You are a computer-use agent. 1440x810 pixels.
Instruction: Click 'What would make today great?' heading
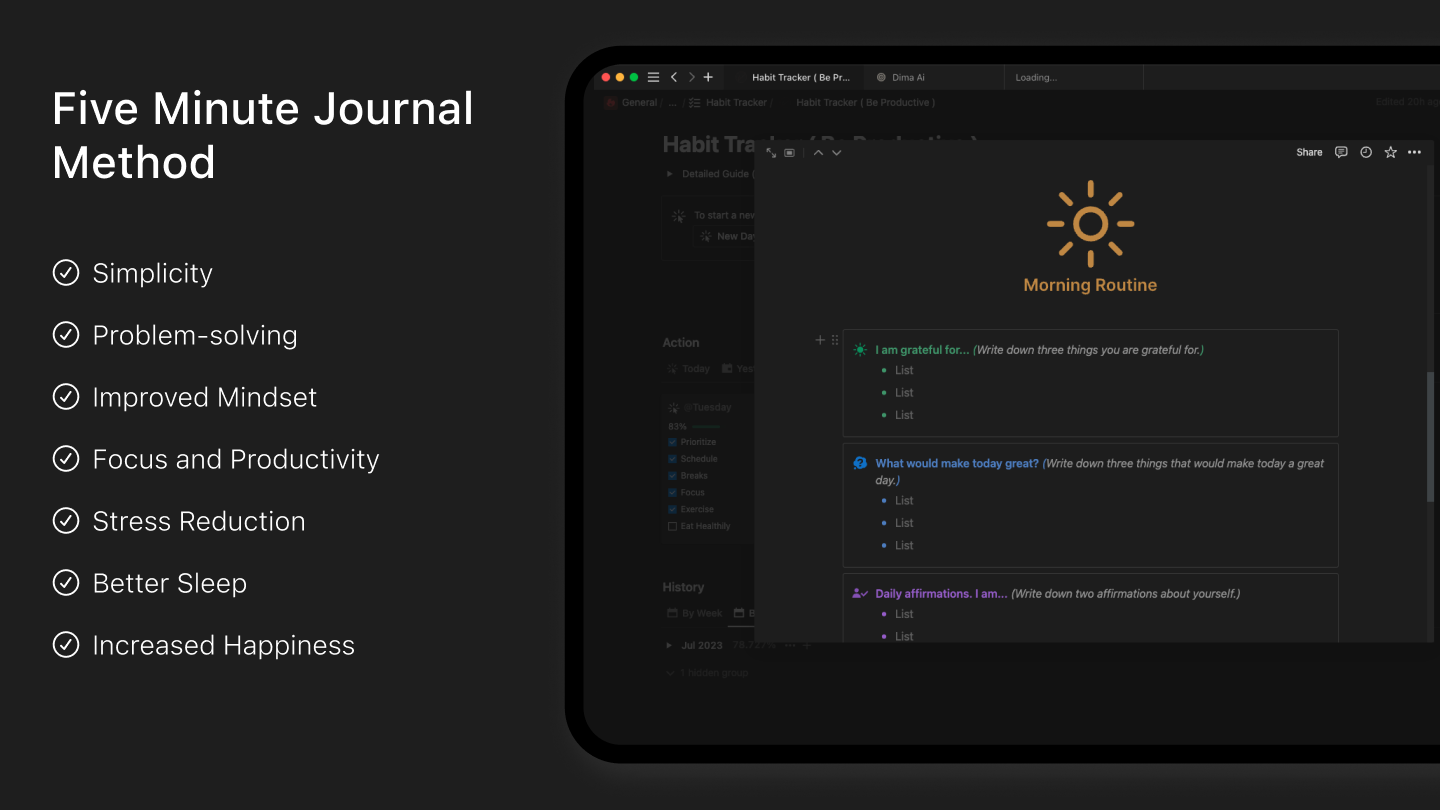point(957,463)
